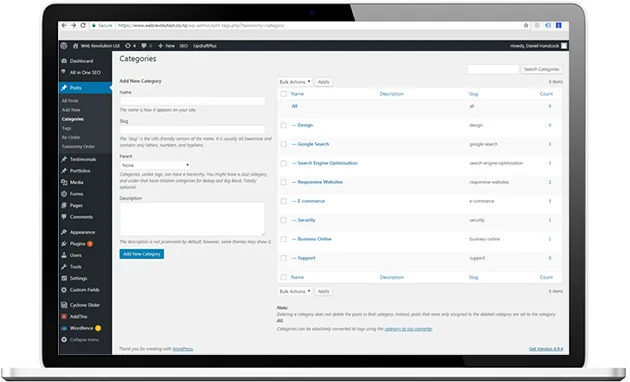The image size is (630, 382).
Task: Click the top Apply button
Action: [323, 82]
